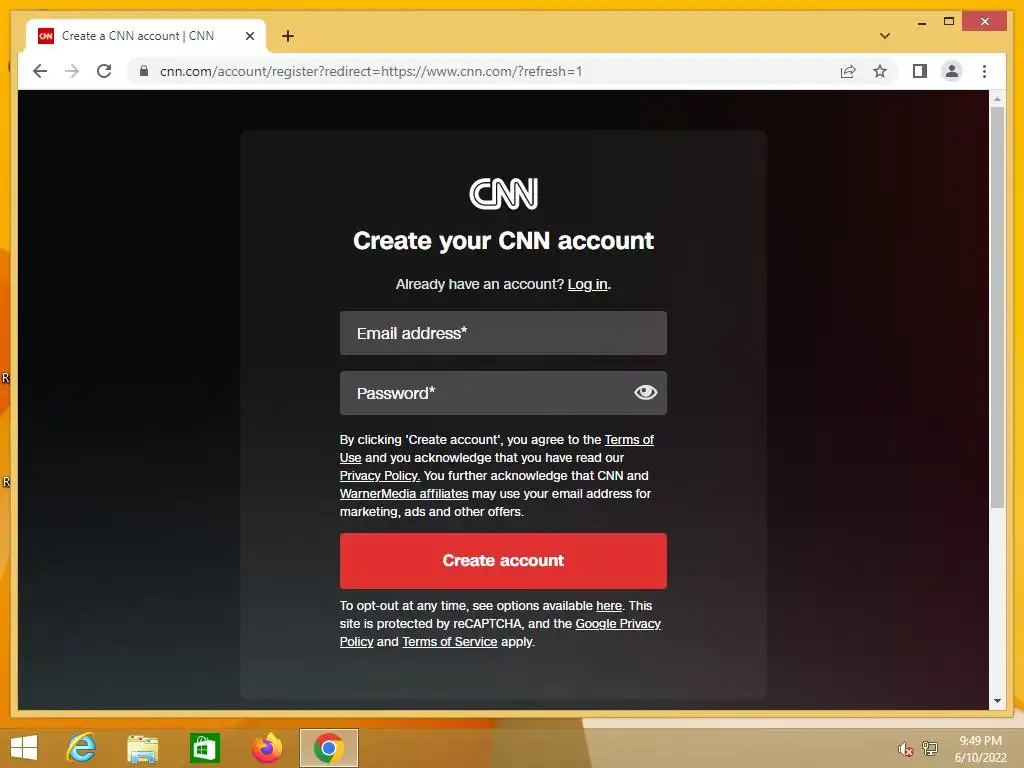Open the Windows Store taskbar icon
1024x768 pixels.
(x=204, y=748)
